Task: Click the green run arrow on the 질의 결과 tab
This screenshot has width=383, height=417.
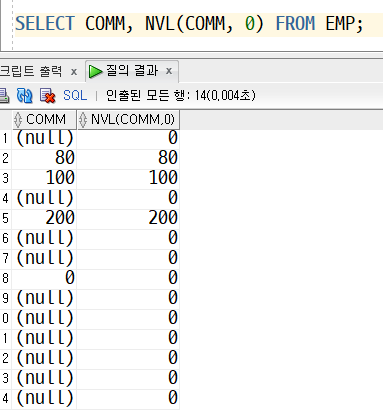Action: [x=96, y=71]
